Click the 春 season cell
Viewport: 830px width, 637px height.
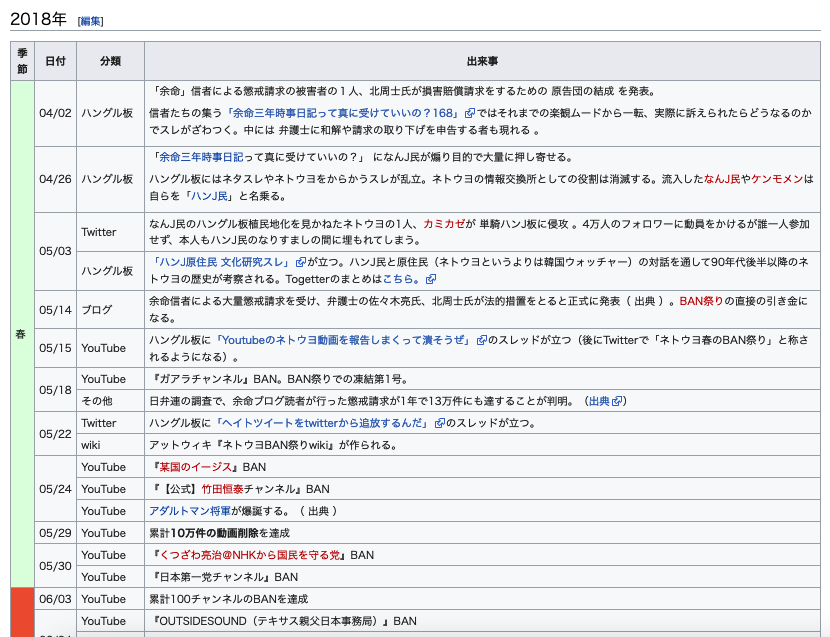pos(22,334)
